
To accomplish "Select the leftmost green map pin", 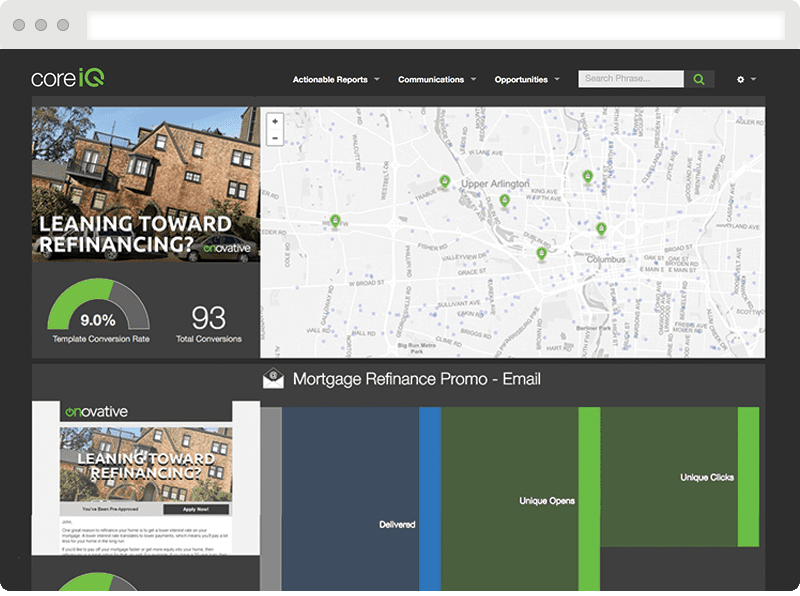I will [x=335, y=221].
